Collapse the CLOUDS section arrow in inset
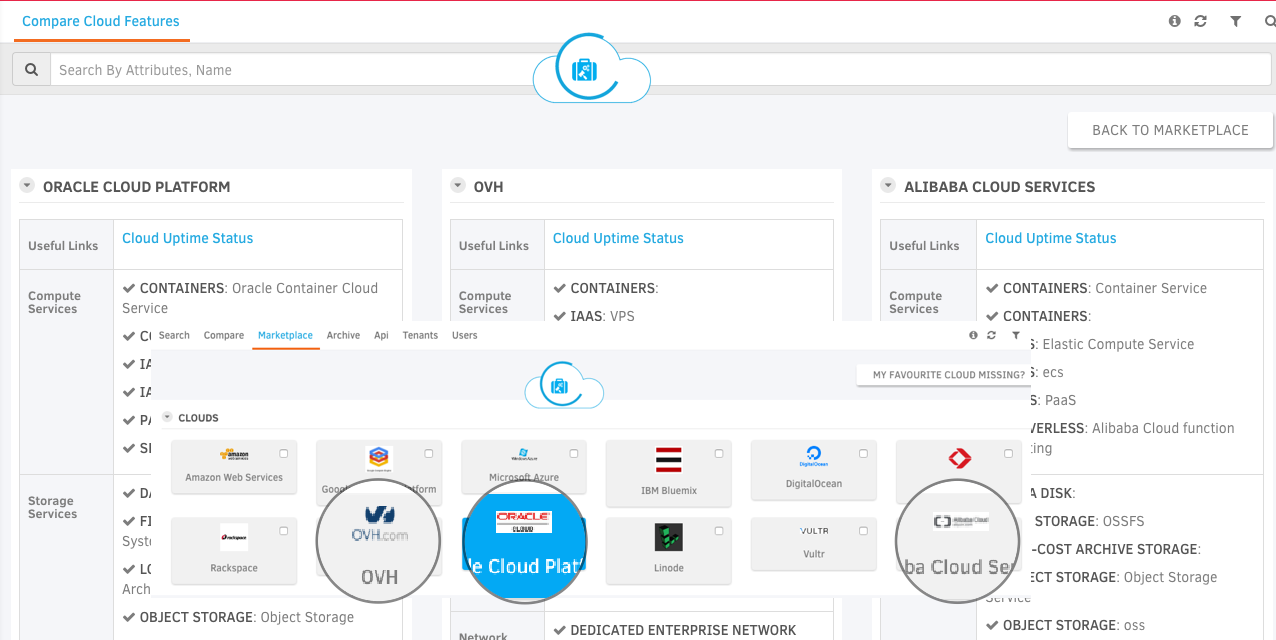Image resolution: width=1276 pixels, height=640 pixels. (167, 418)
